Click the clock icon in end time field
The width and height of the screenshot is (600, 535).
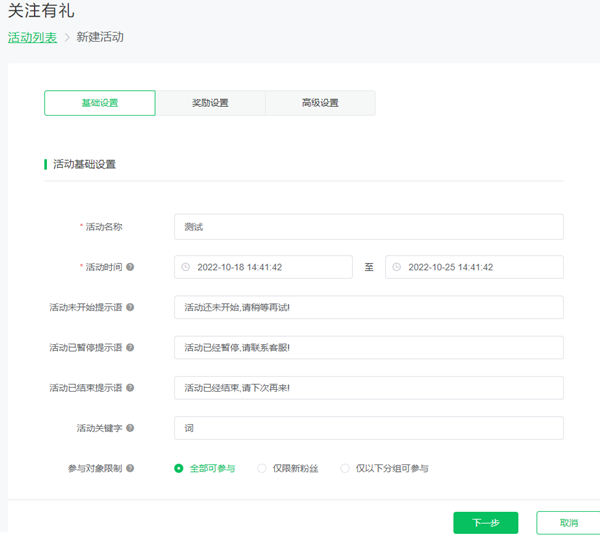pyautogui.click(x=397, y=267)
